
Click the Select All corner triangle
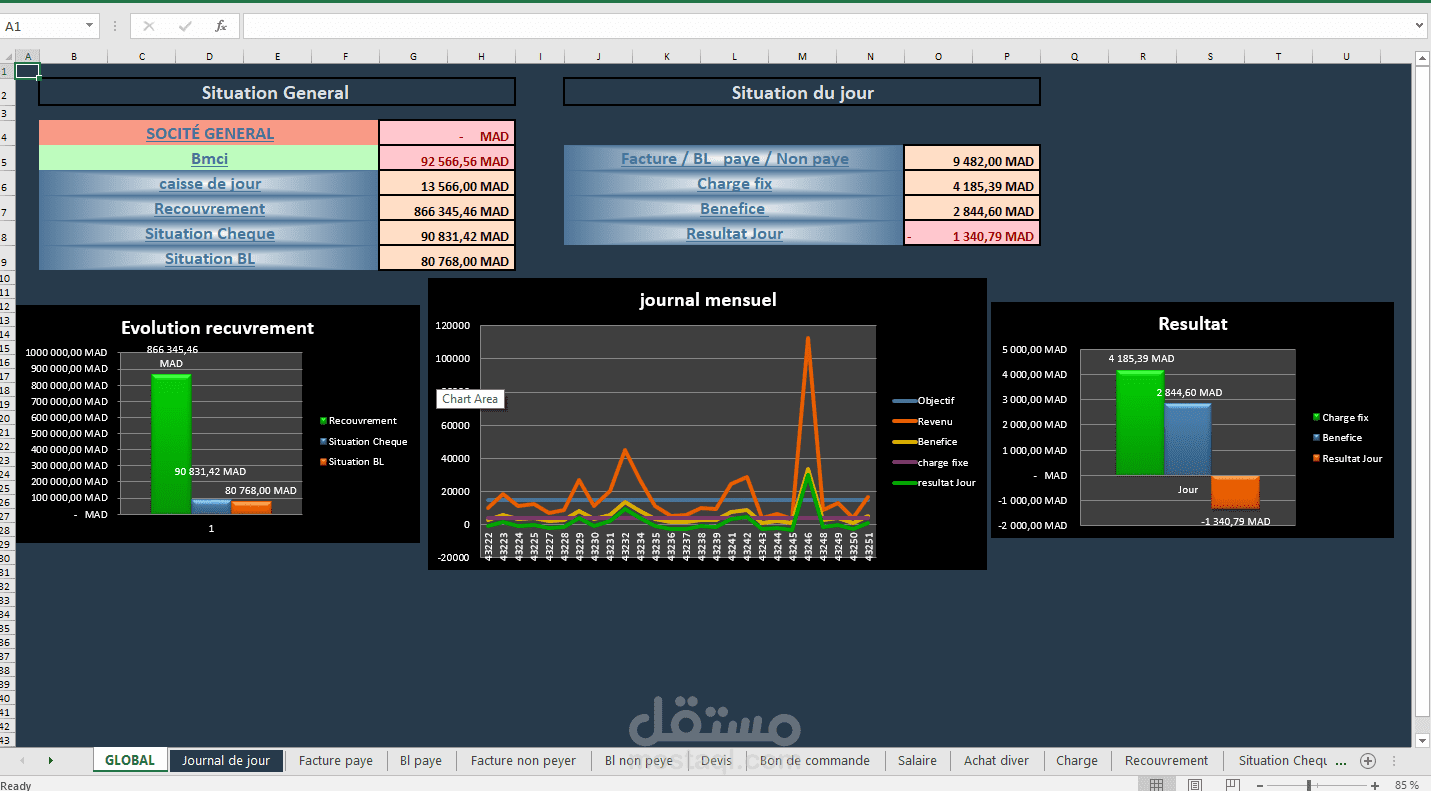[8, 56]
